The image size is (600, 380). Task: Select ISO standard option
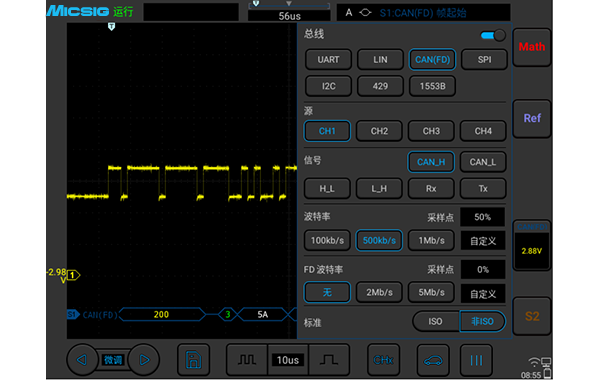pos(435,321)
